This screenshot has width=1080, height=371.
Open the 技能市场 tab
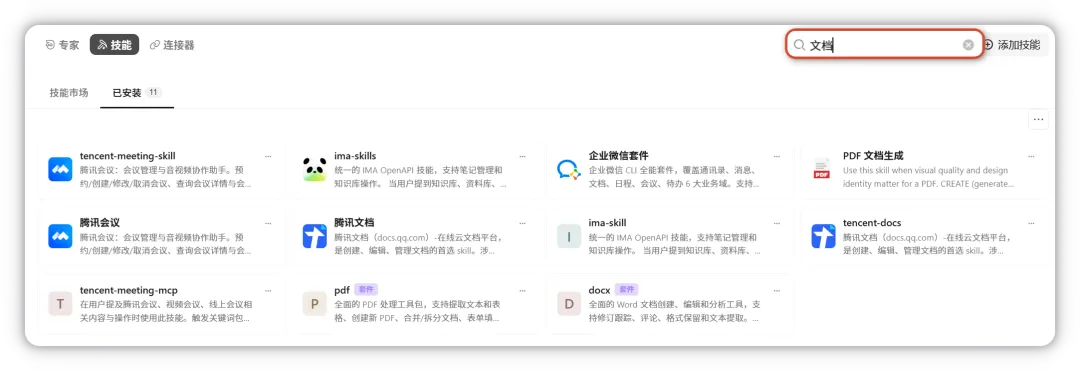point(69,92)
